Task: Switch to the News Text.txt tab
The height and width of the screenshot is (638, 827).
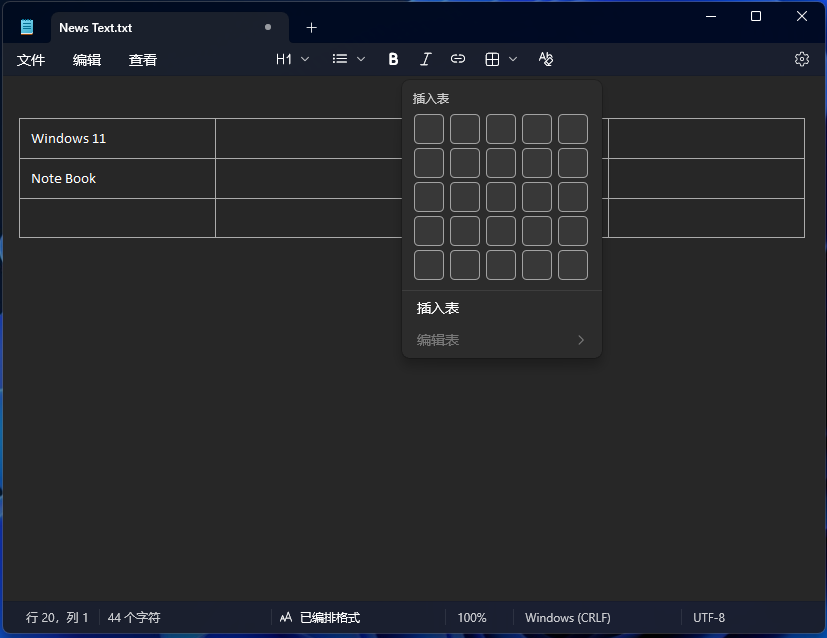Action: coord(150,27)
